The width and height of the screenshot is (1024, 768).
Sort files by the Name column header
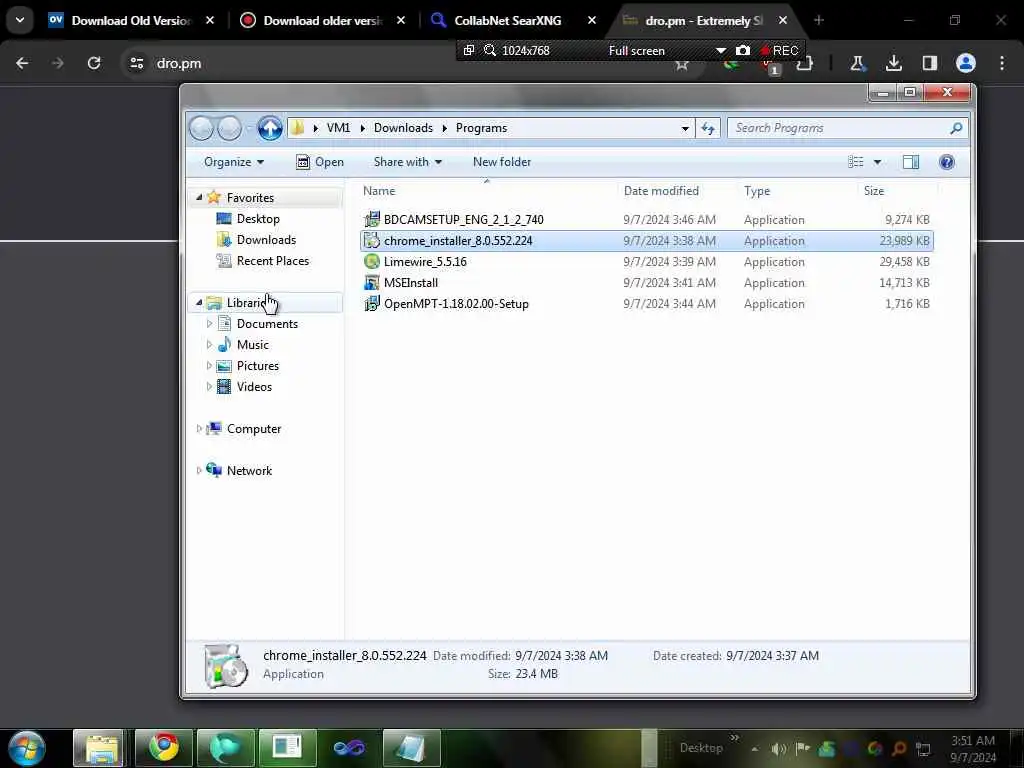pyautogui.click(x=379, y=191)
